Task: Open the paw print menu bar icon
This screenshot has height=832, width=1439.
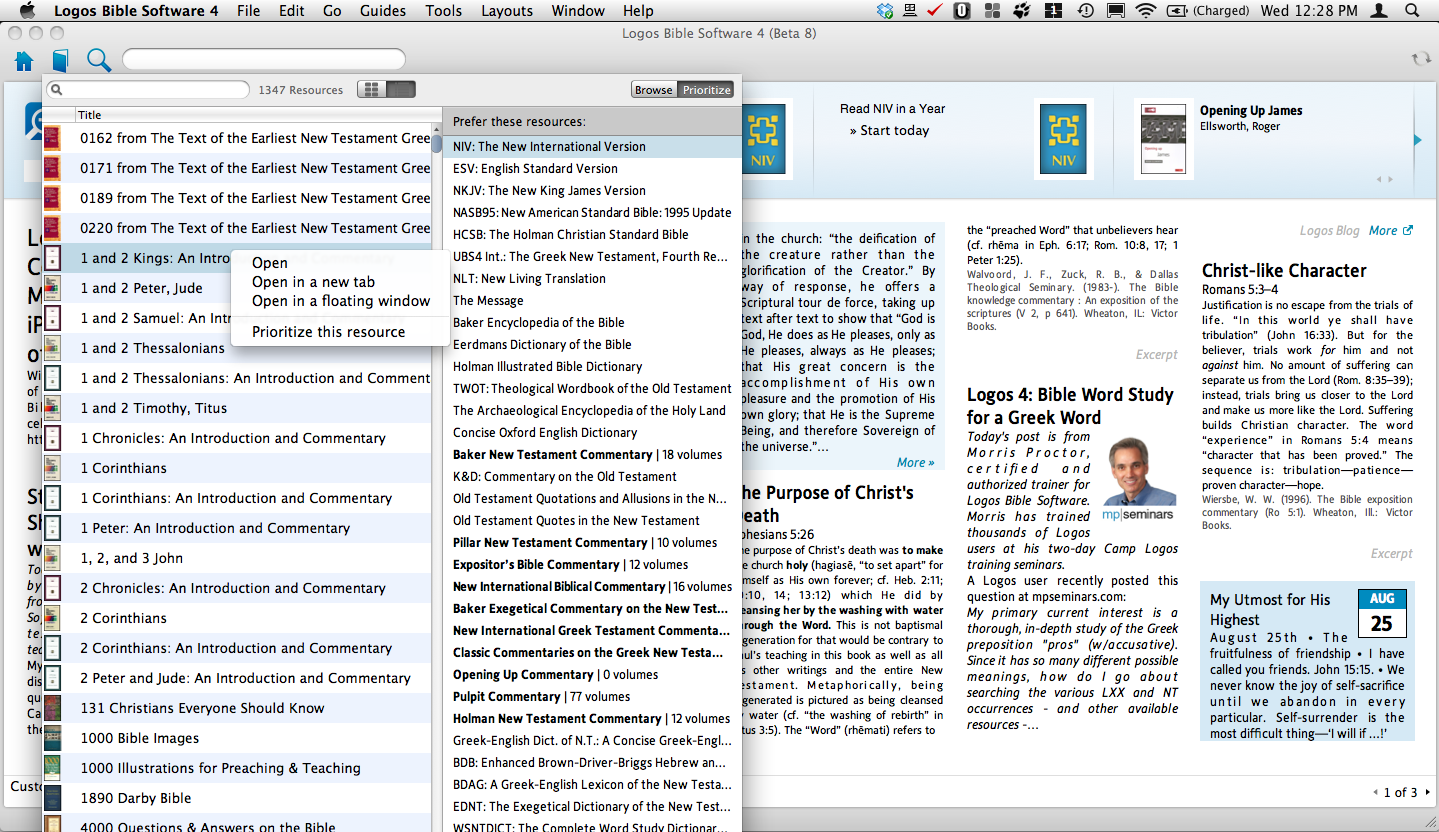Action: click(1022, 11)
